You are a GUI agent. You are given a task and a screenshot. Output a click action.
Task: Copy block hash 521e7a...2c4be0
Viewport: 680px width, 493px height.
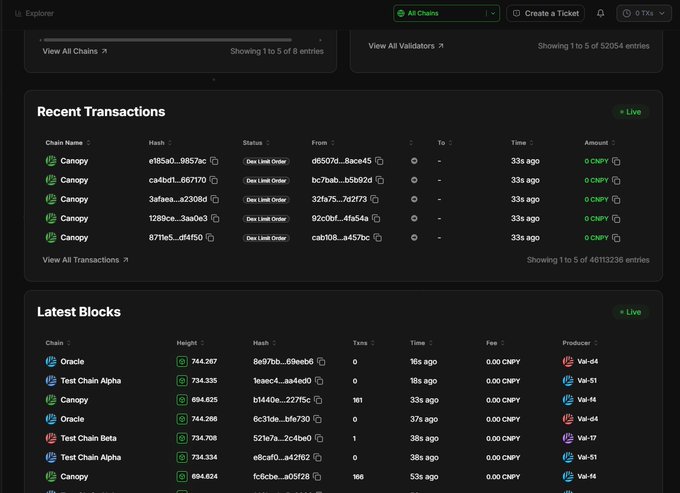pos(319,438)
